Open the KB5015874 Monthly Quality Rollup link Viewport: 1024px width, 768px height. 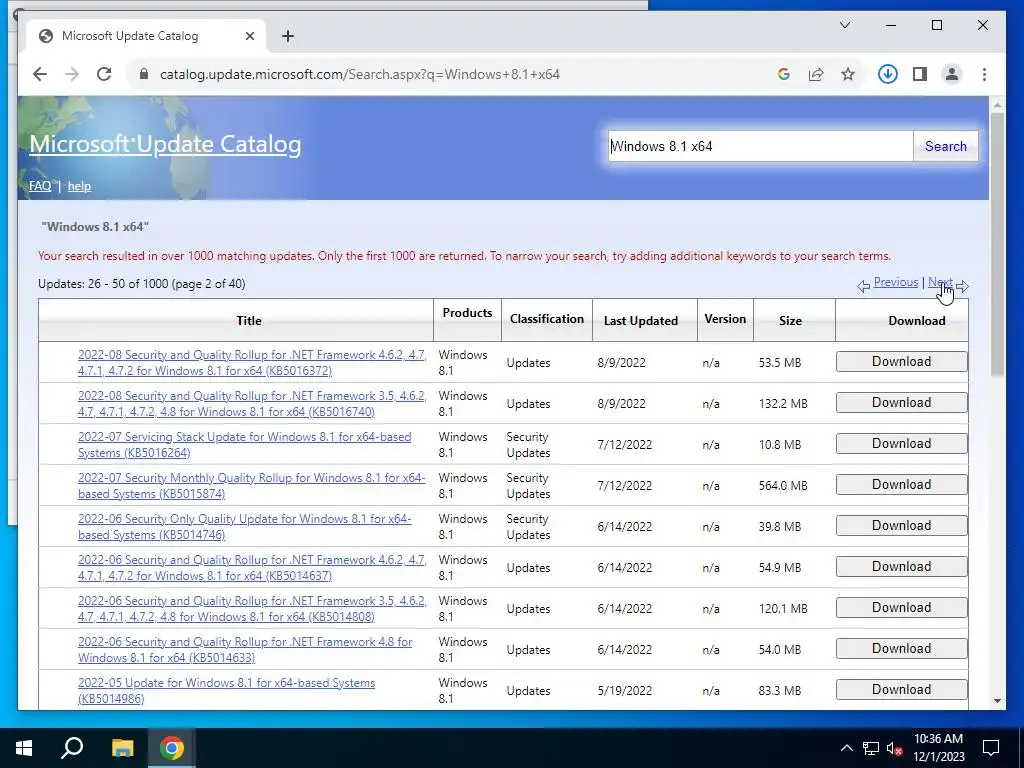(x=251, y=486)
